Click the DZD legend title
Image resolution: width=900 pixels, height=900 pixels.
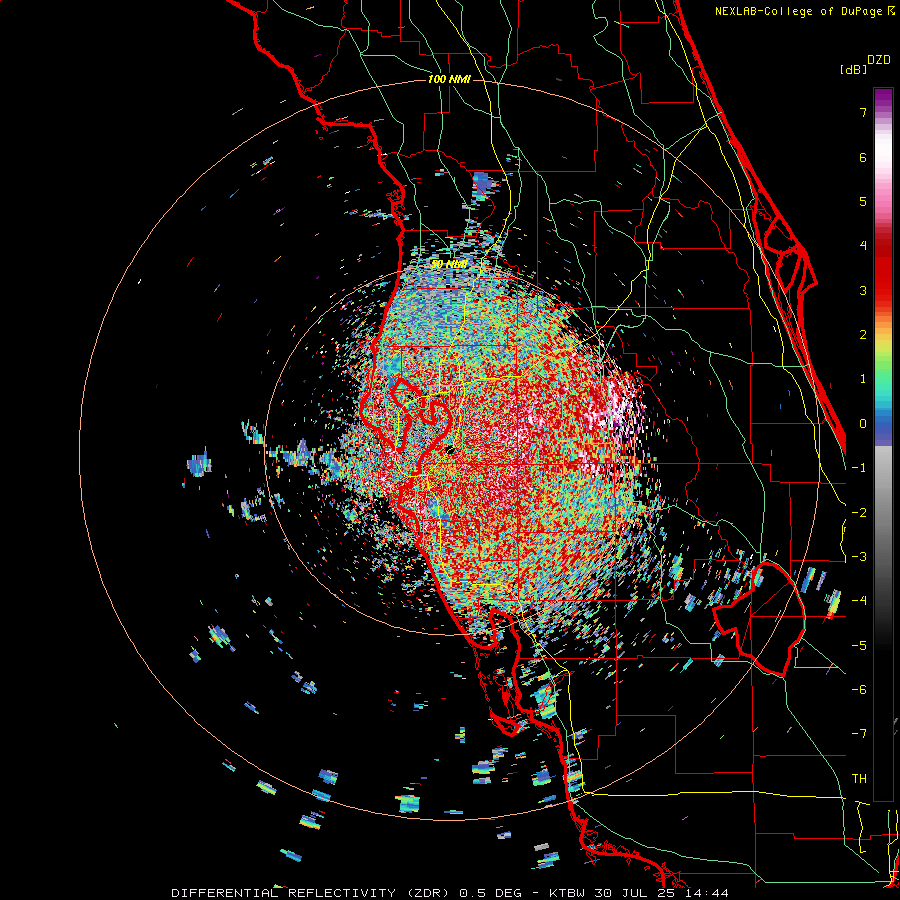tap(879, 60)
